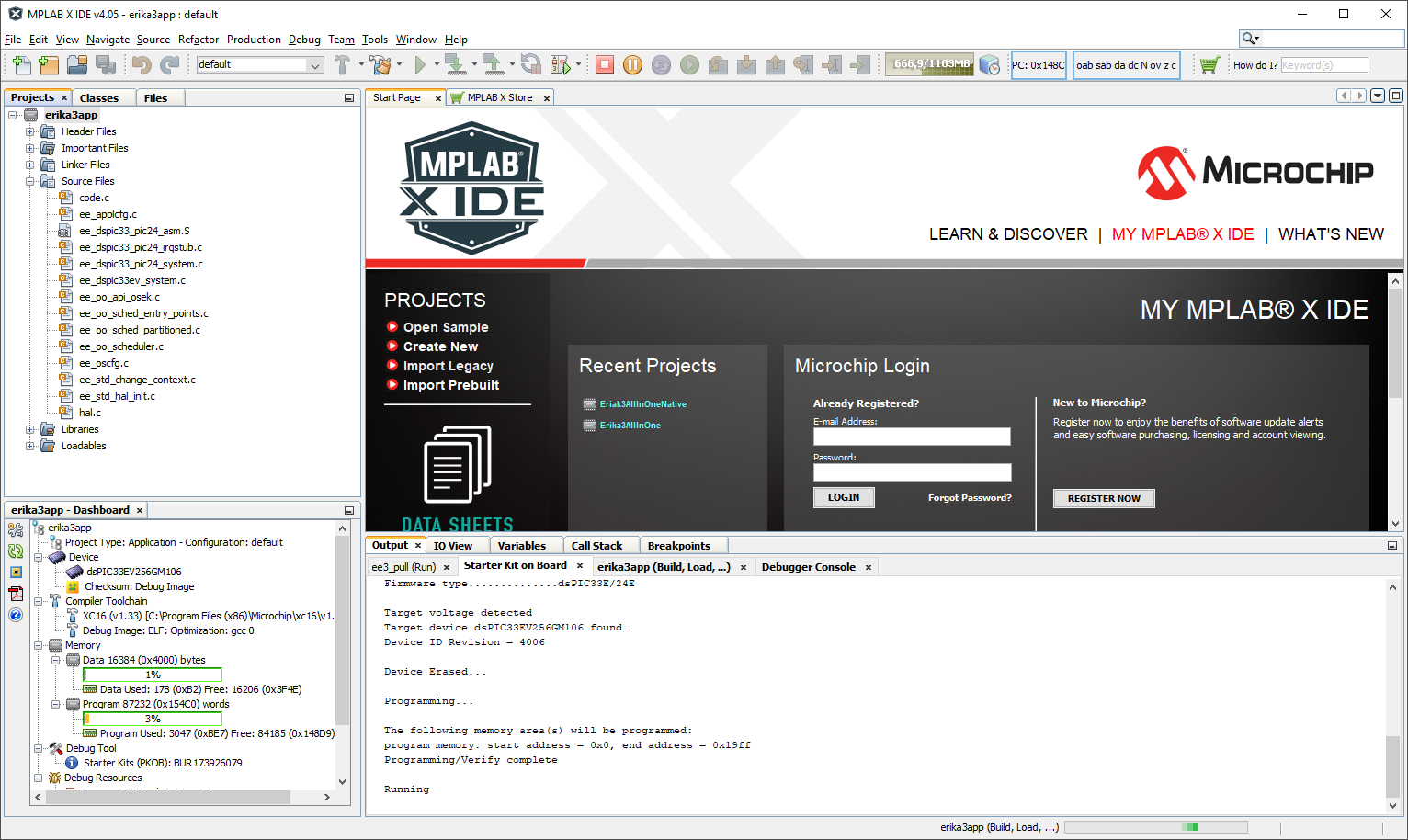Image resolution: width=1408 pixels, height=840 pixels.
Task: Click the Save All toolbar icon
Action: point(107,64)
